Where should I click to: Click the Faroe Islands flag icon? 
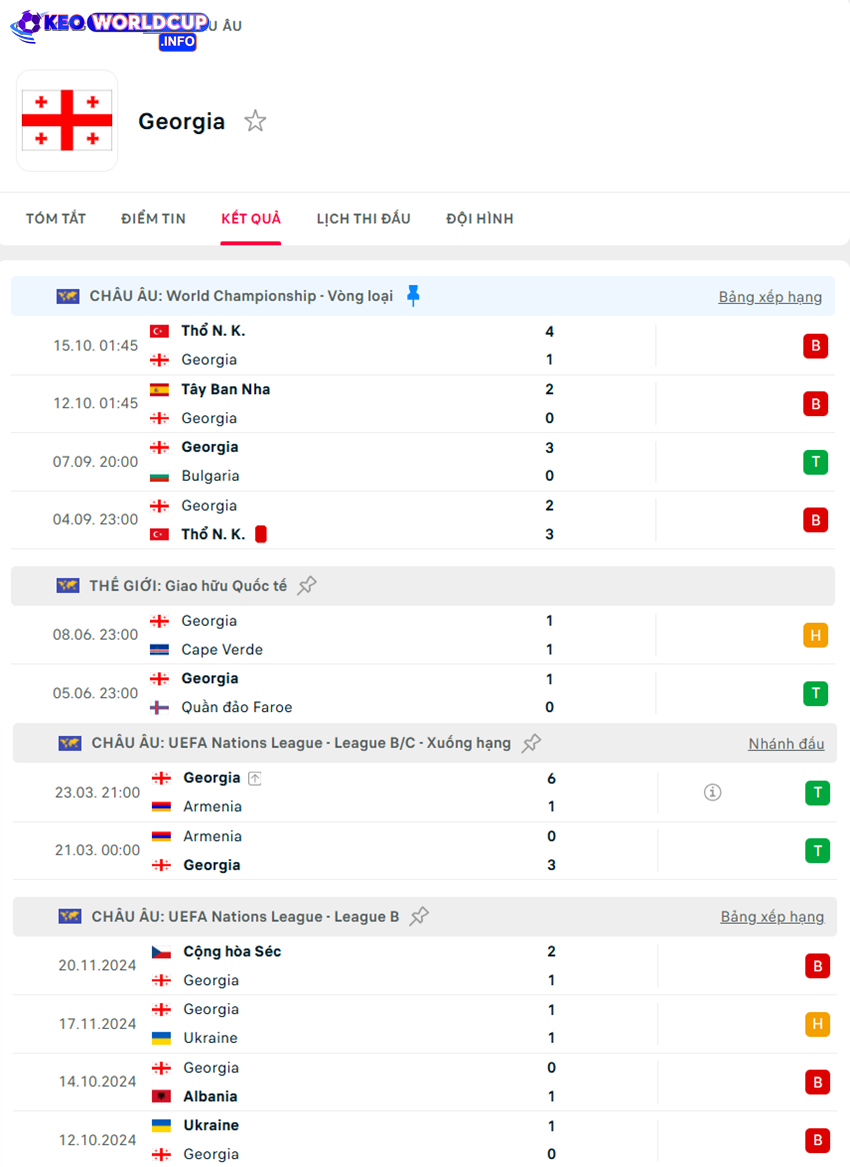pos(159,708)
